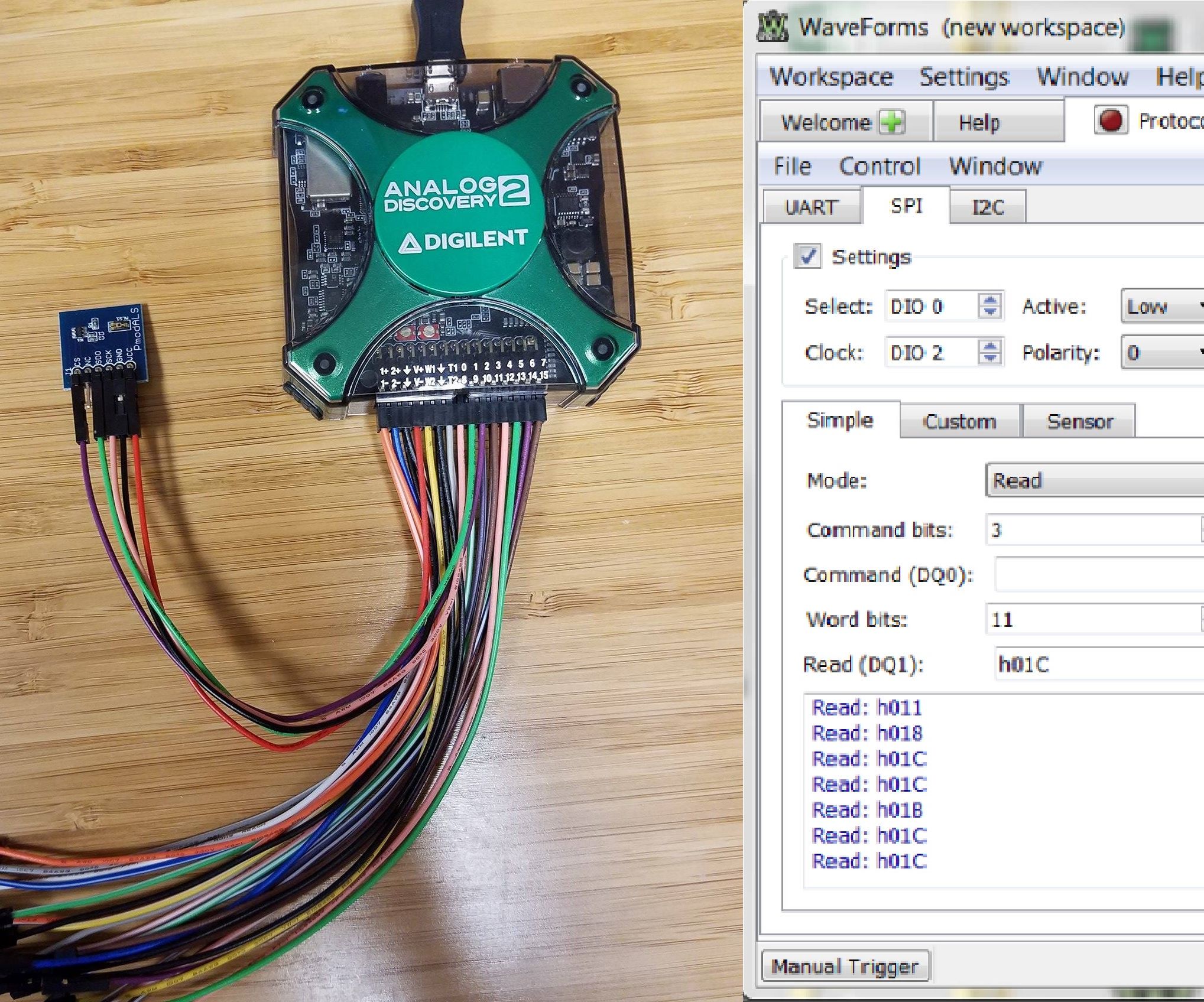This screenshot has height=1002, width=1204.
Task: Click the 'Word bits:' label
Action: point(856,619)
